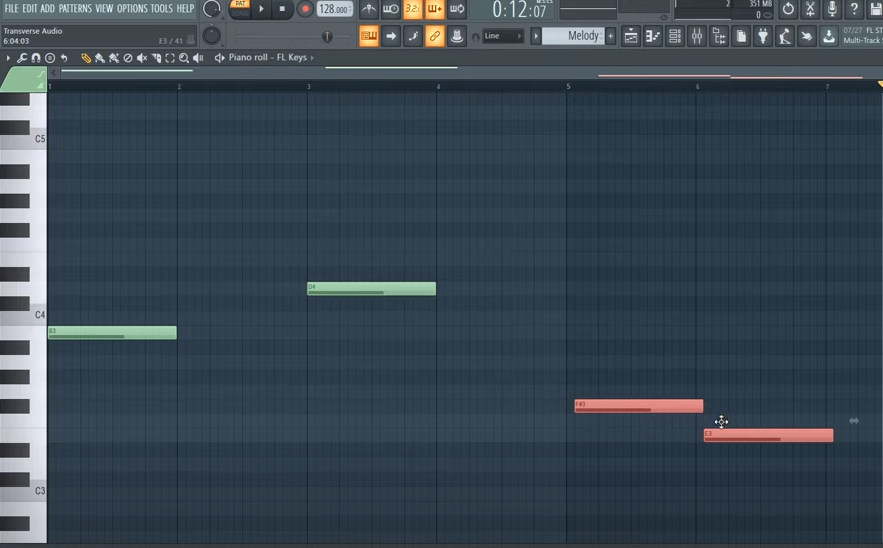Start playback with the play button
The height and width of the screenshot is (548, 883).
(x=261, y=9)
